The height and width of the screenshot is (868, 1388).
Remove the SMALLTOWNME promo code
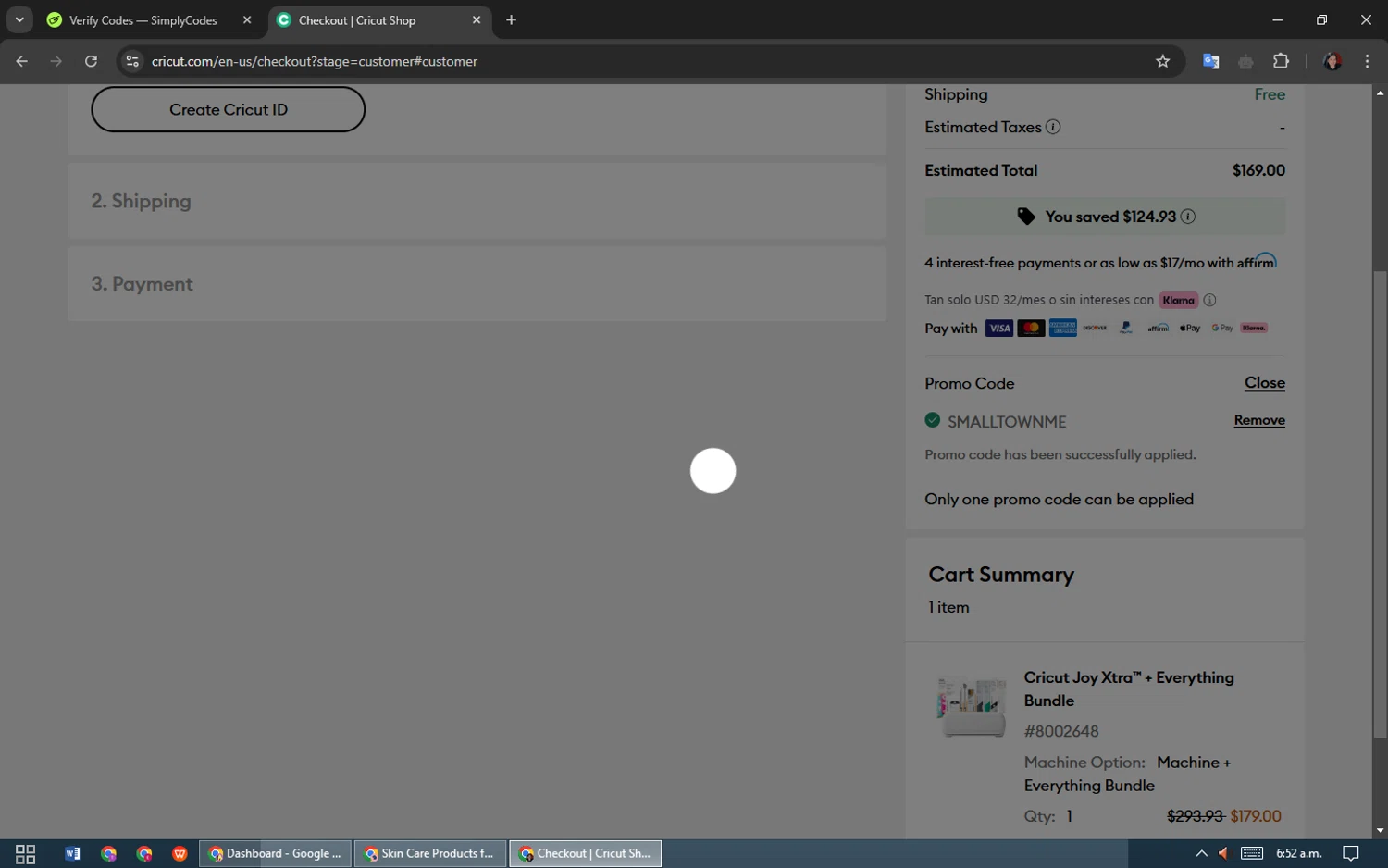1259,420
